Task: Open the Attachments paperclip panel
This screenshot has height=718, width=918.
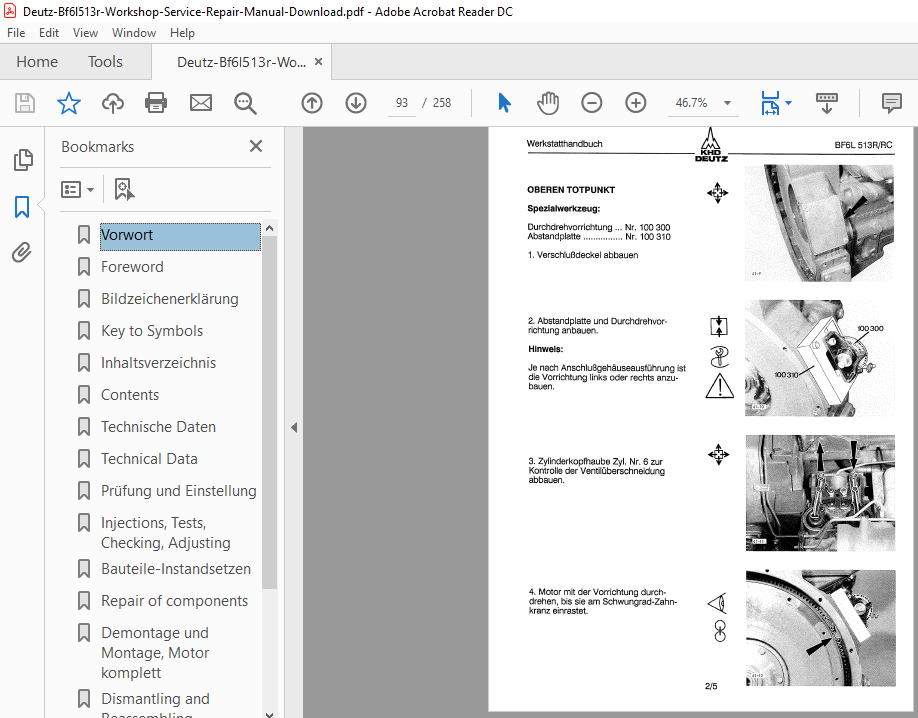Action: point(22,252)
